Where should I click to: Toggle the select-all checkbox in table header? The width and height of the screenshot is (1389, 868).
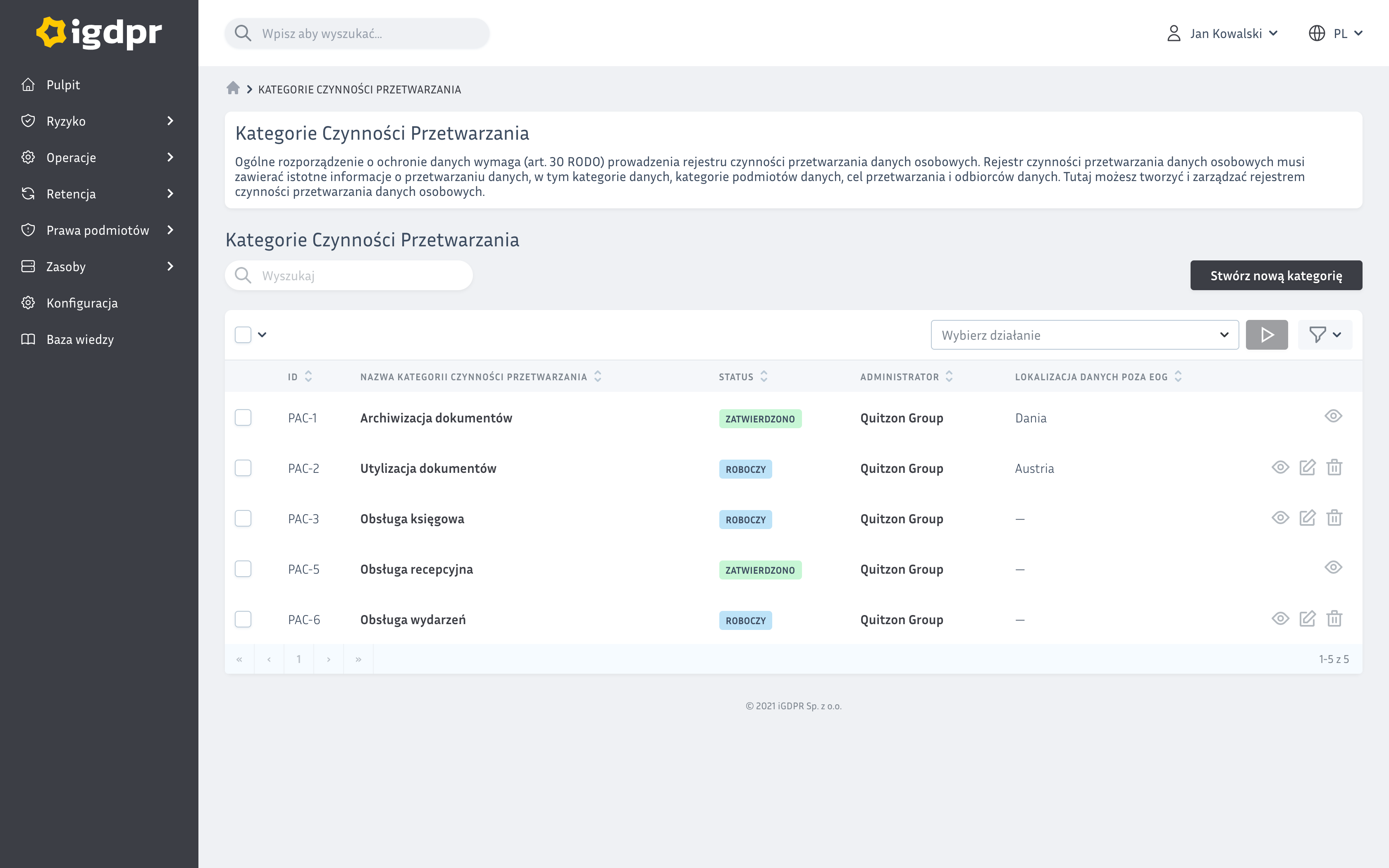tap(243, 335)
